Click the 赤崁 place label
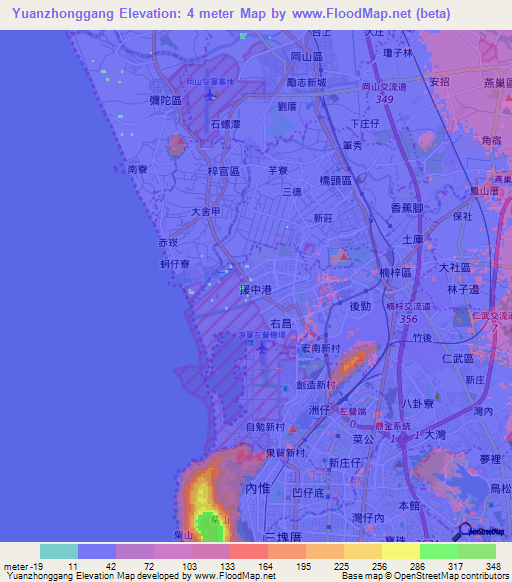This screenshot has width=512, height=582. 168,243
